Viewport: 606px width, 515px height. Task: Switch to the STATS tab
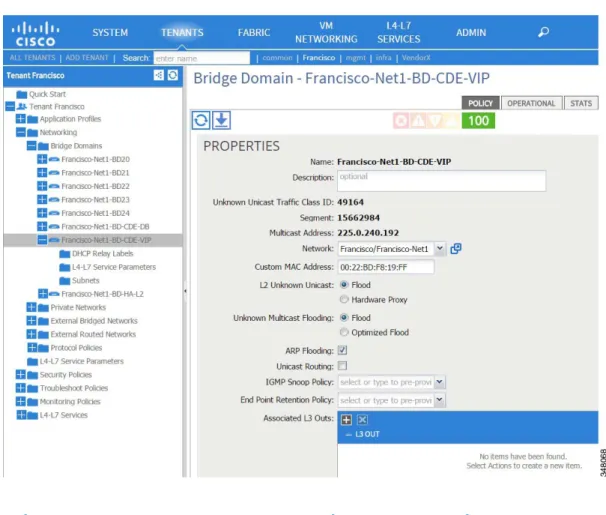(x=581, y=103)
